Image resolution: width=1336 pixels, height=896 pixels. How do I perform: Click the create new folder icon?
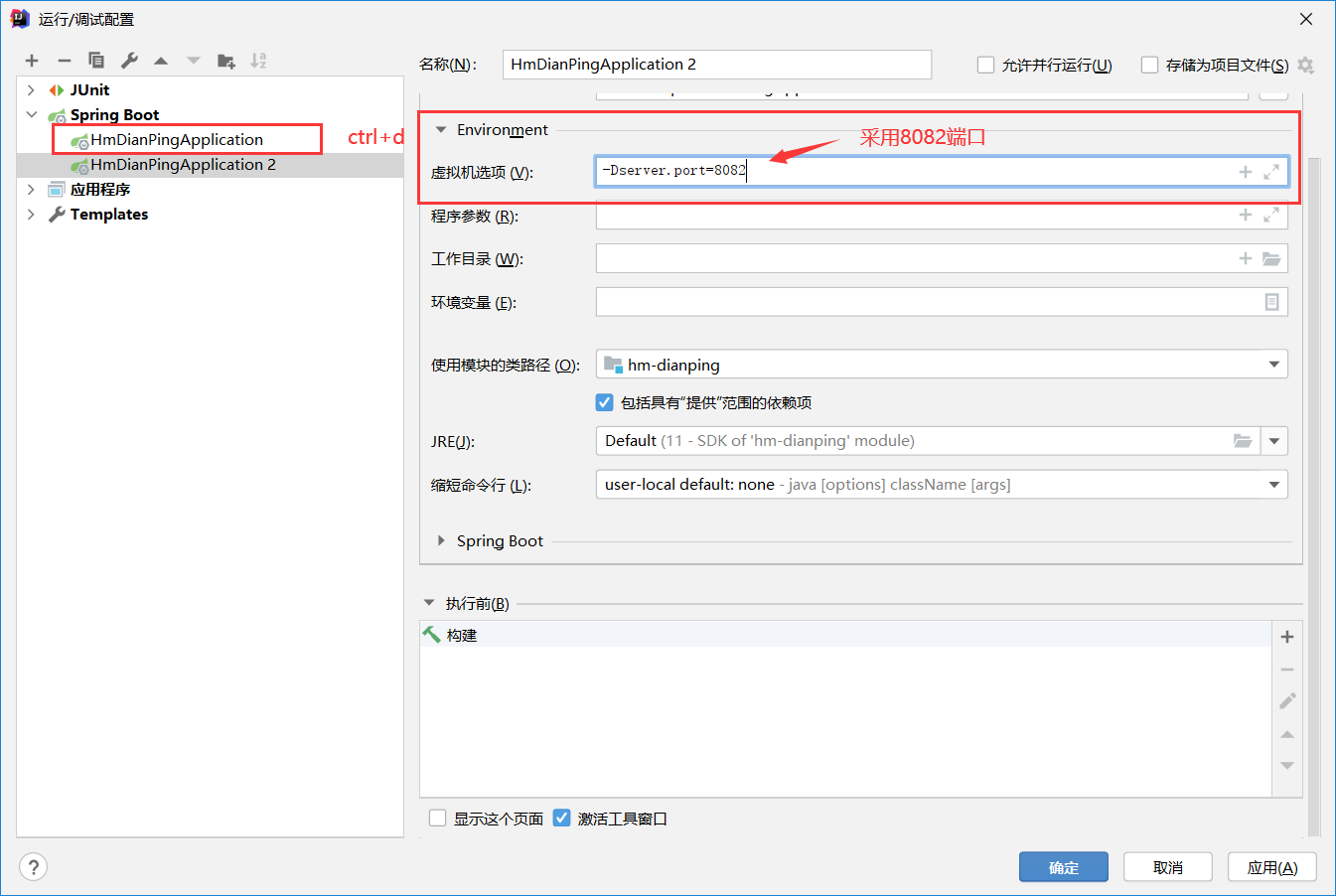[226, 61]
